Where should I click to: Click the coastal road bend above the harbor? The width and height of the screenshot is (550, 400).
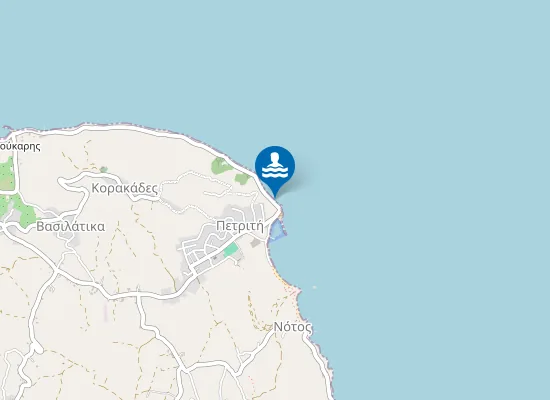pos(279,209)
